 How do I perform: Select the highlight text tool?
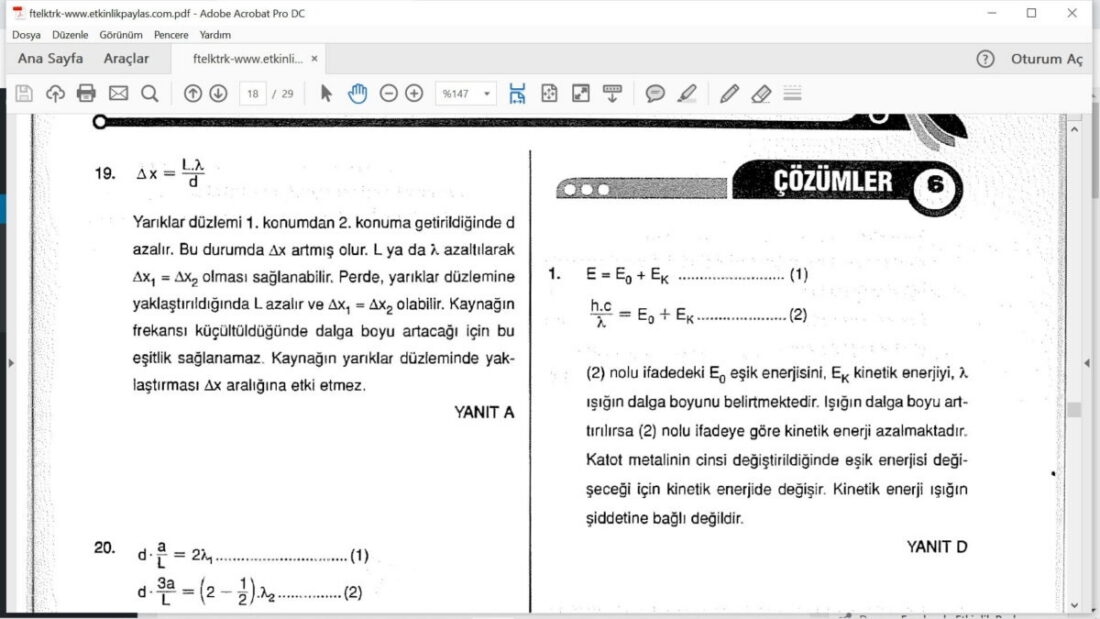tap(688, 93)
